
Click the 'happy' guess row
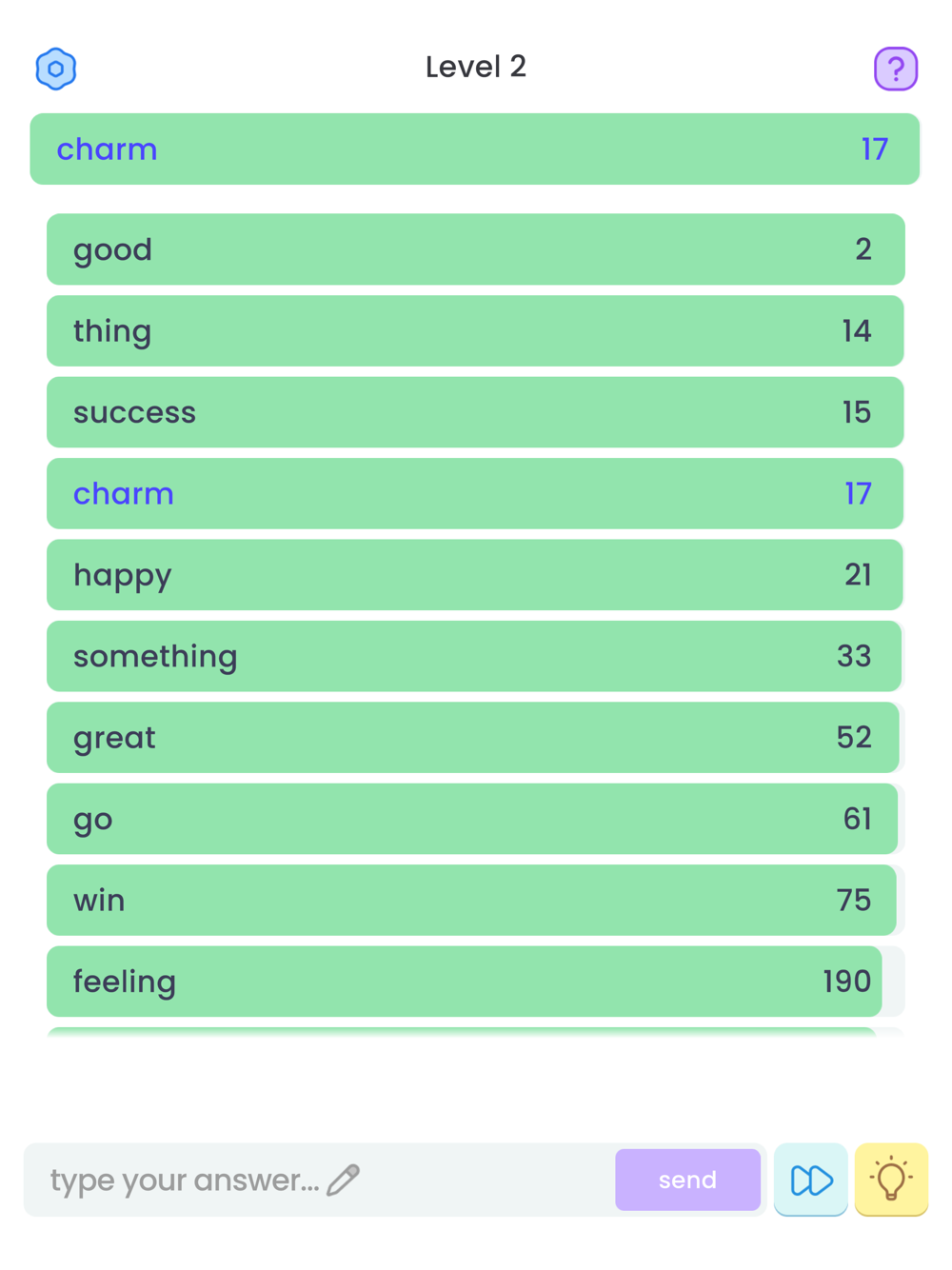click(x=475, y=575)
